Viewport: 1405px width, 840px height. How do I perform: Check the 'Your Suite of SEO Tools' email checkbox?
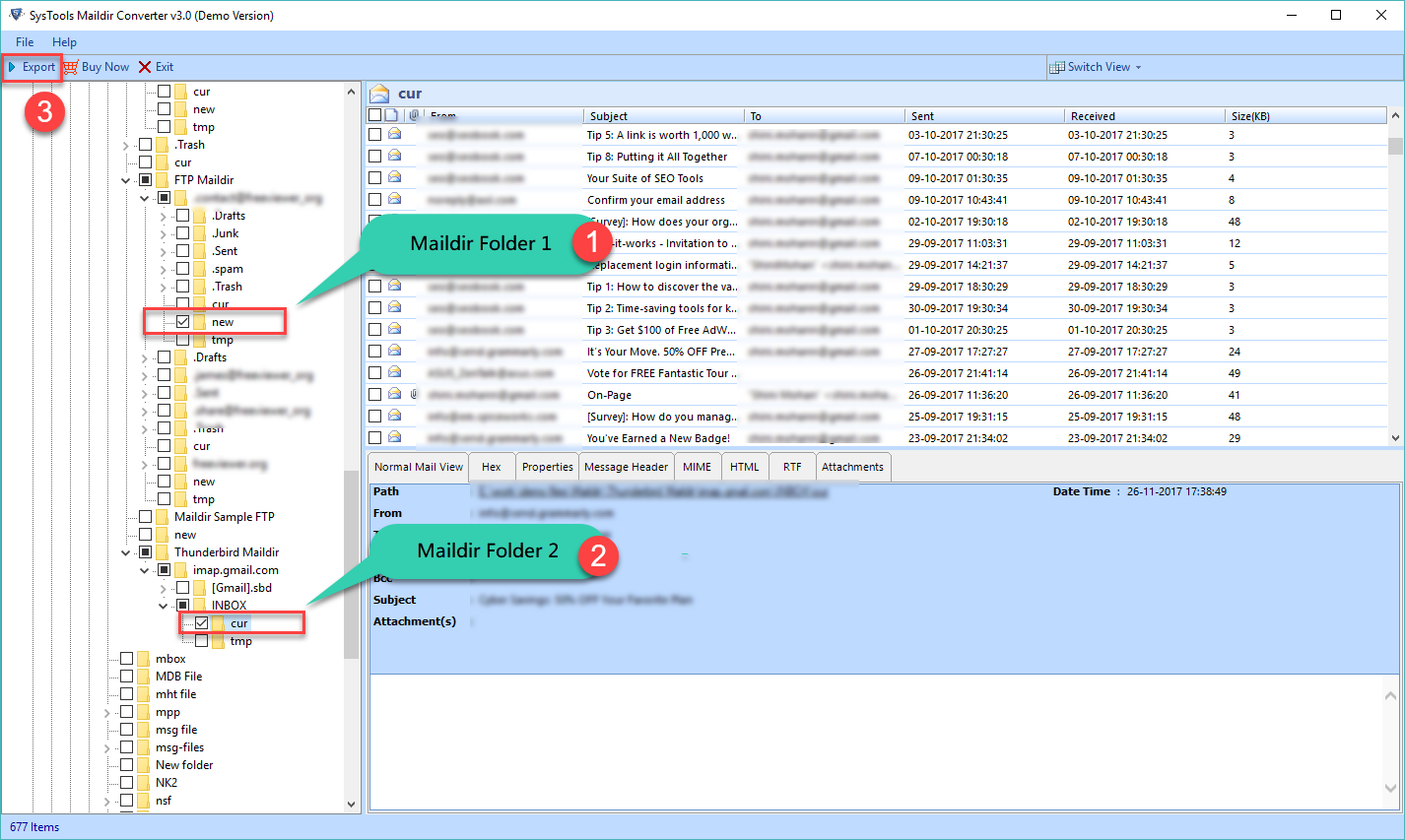[x=374, y=178]
